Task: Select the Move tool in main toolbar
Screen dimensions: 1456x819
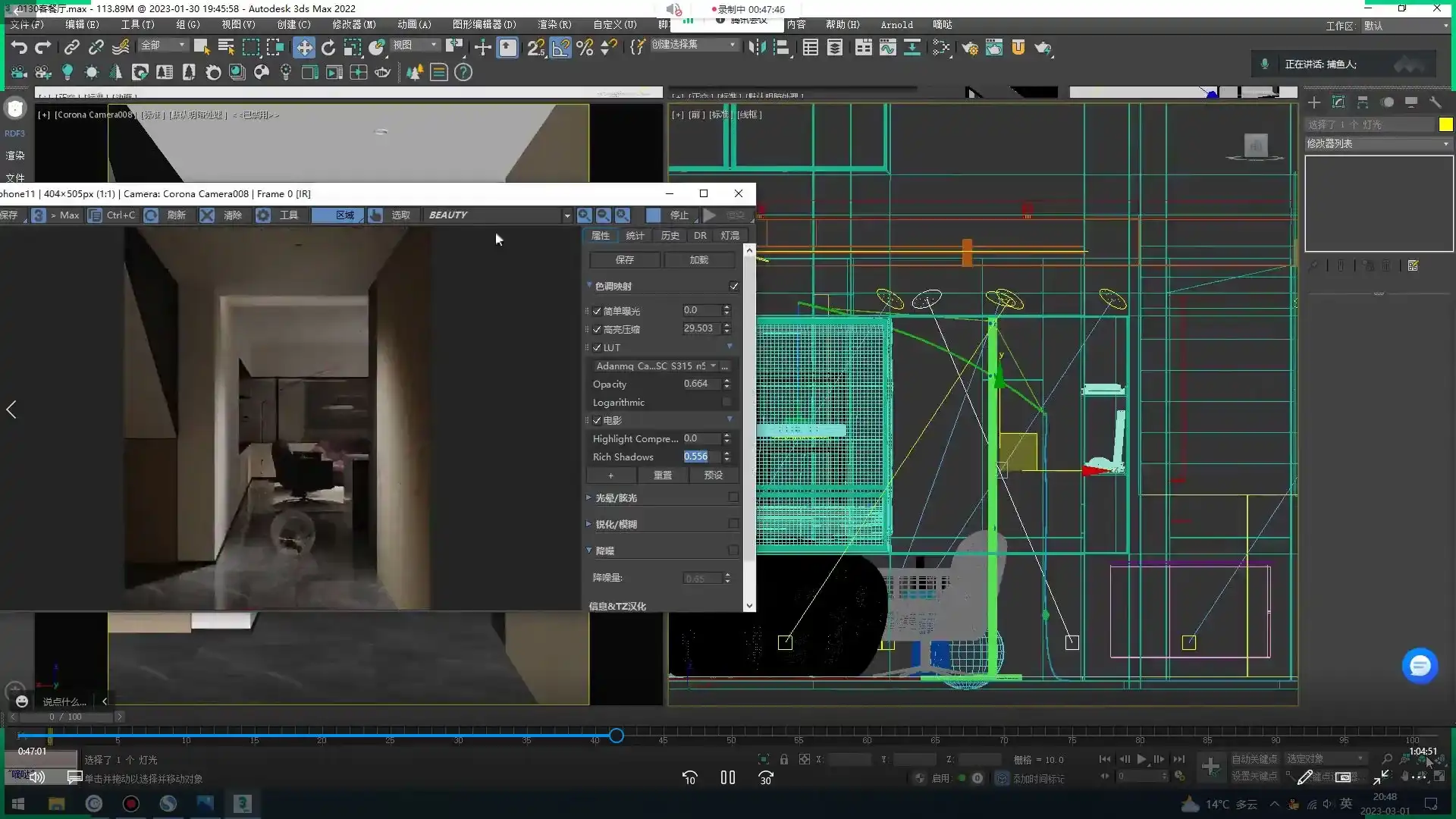Action: pyautogui.click(x=304, y=48)
